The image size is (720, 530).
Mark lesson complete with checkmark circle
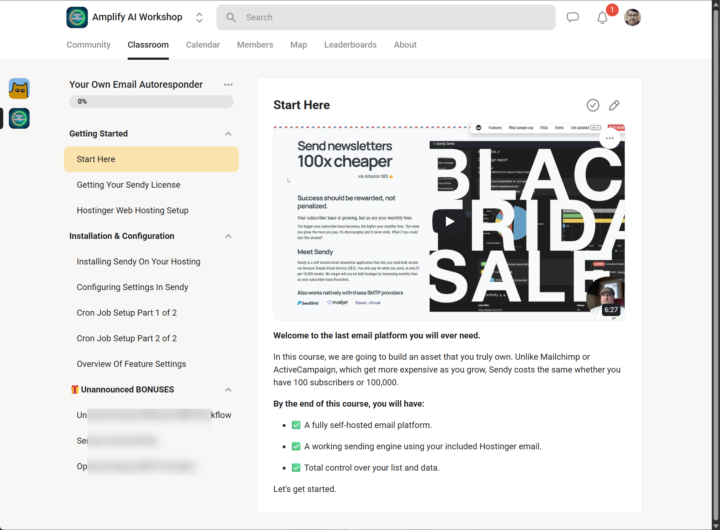pos(593,105)
